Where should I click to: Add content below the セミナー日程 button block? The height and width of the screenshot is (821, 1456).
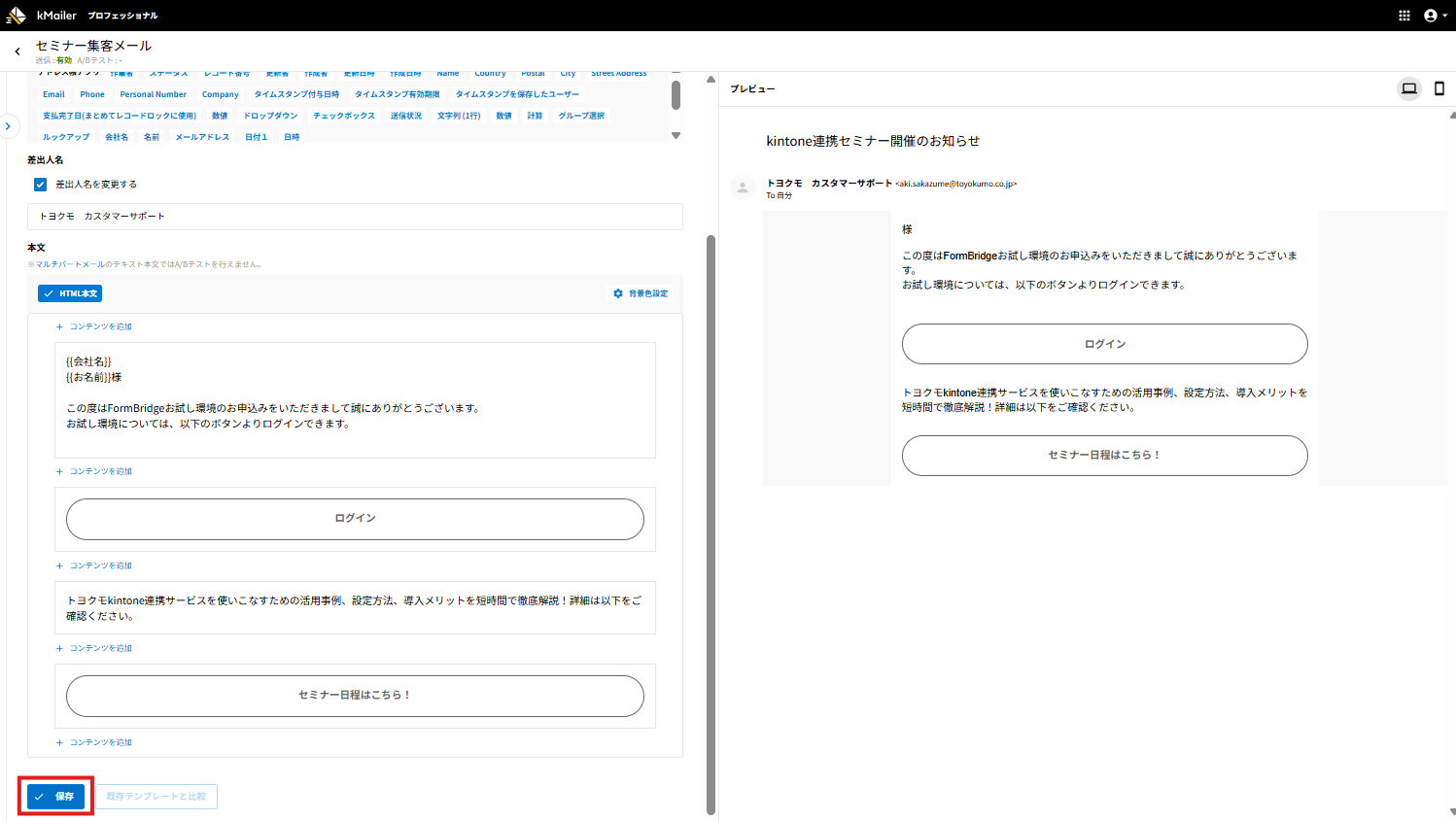pos(94,742)
